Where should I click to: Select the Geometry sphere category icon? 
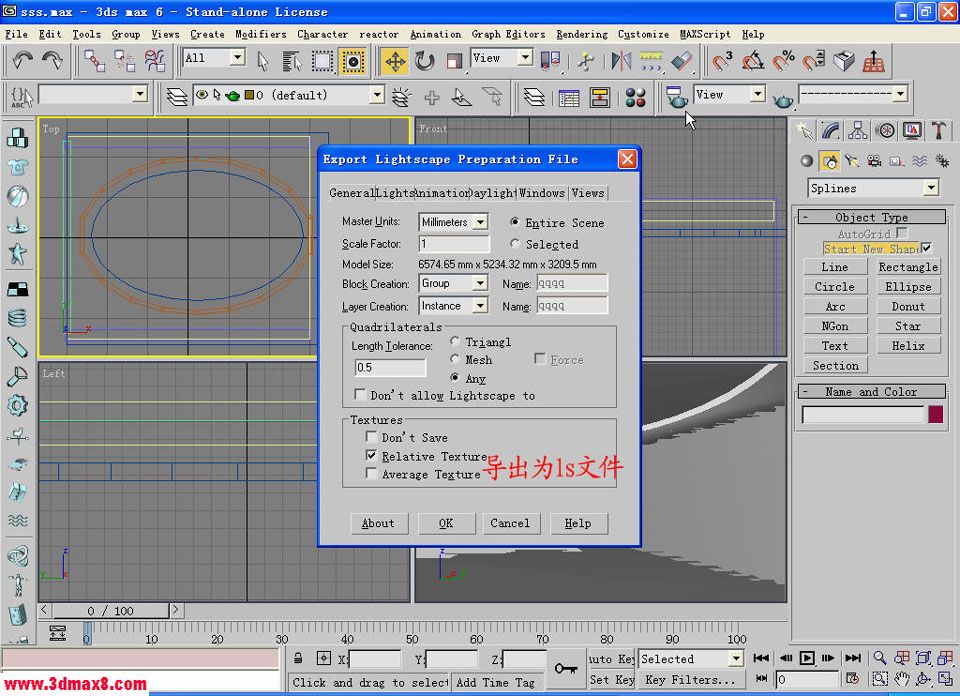807,161
